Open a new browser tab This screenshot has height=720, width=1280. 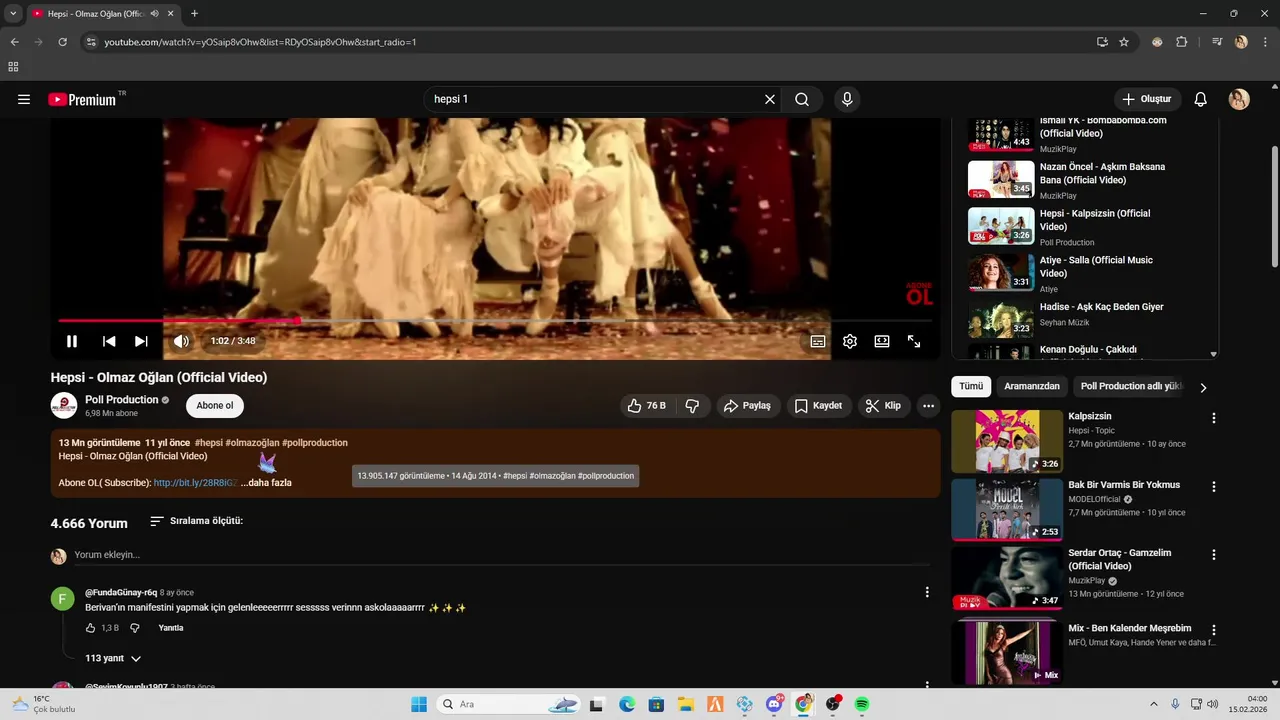194,14
